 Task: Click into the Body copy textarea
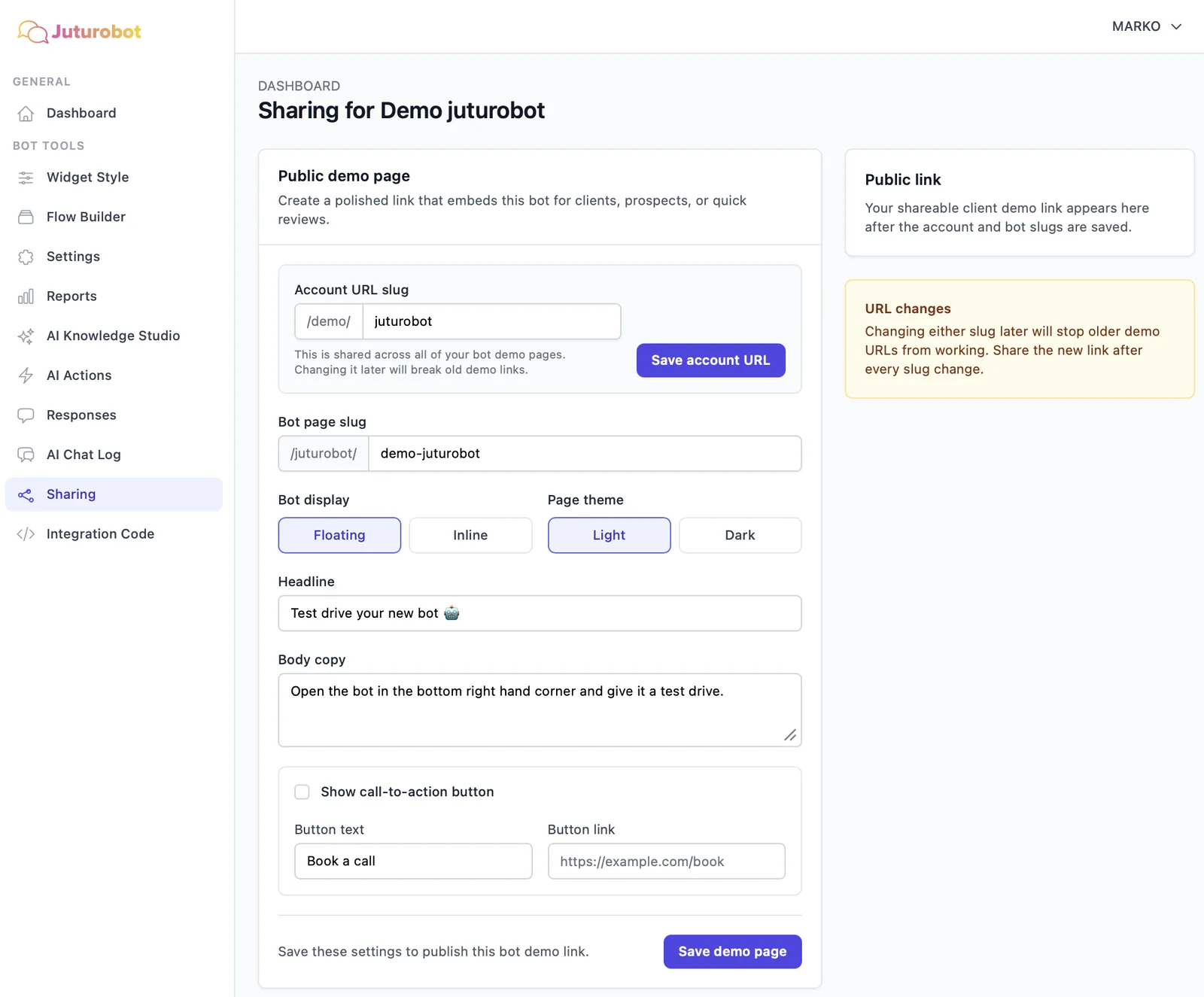coord(540,710)
